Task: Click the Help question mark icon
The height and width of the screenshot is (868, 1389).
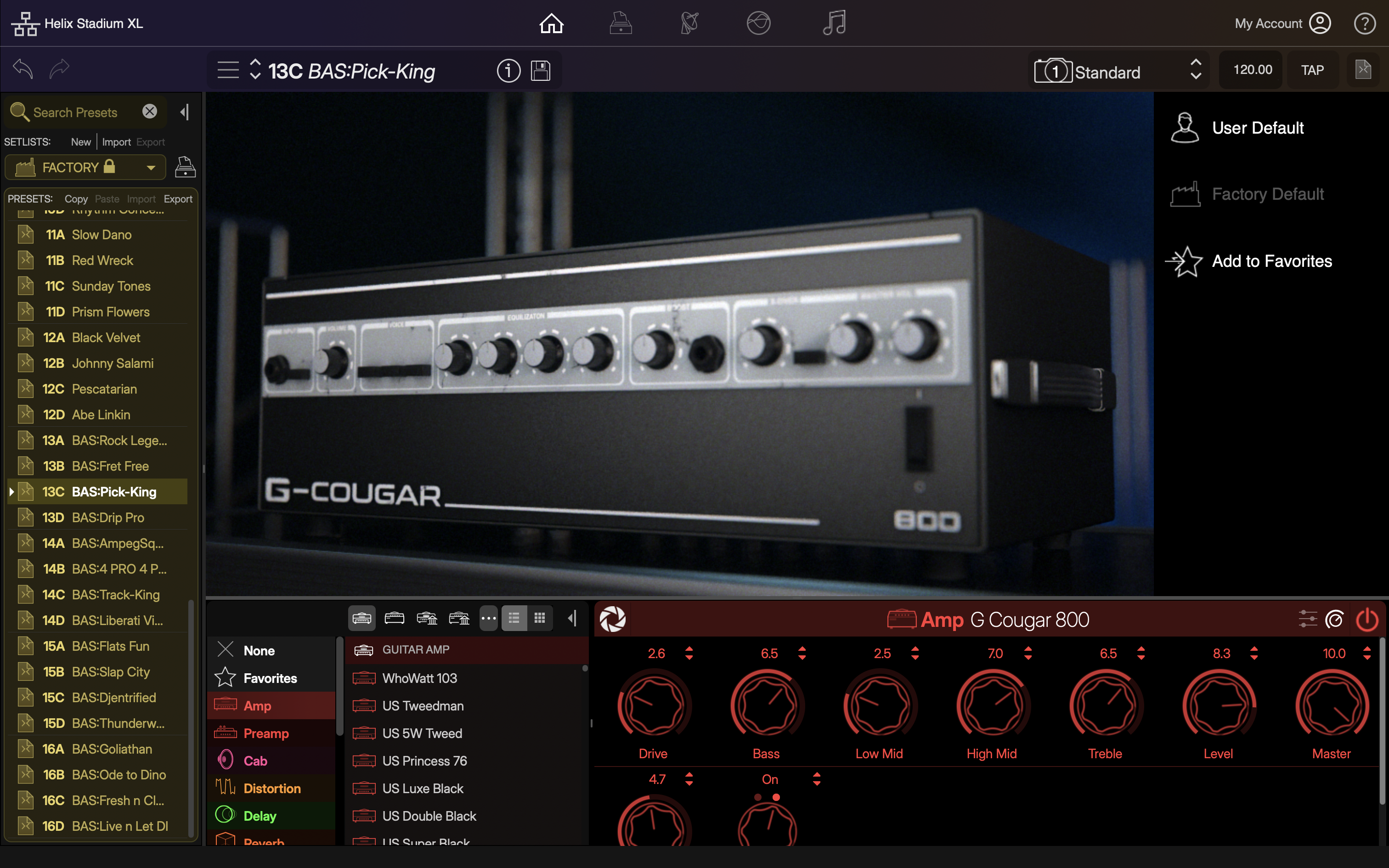Action: (1364, 23)
